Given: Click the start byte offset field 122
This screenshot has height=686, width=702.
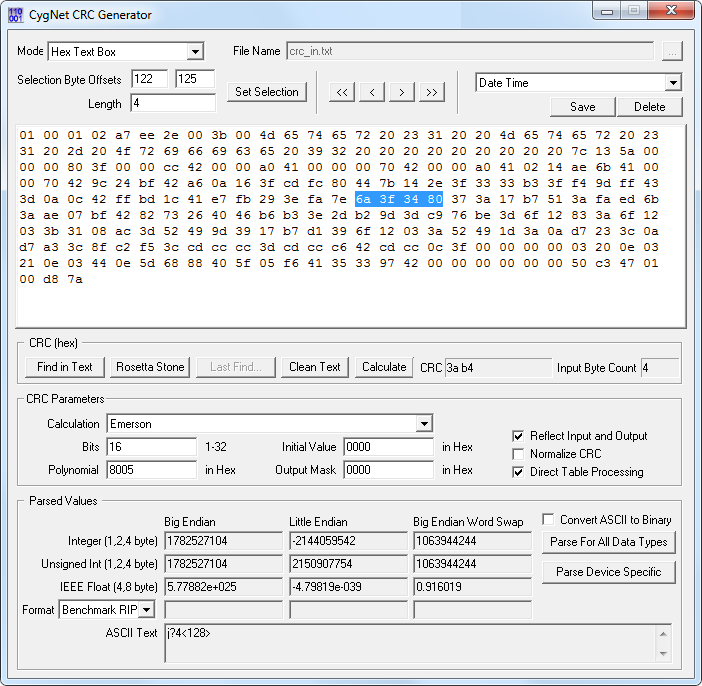Looking at the screenshot, I should 150,79.
